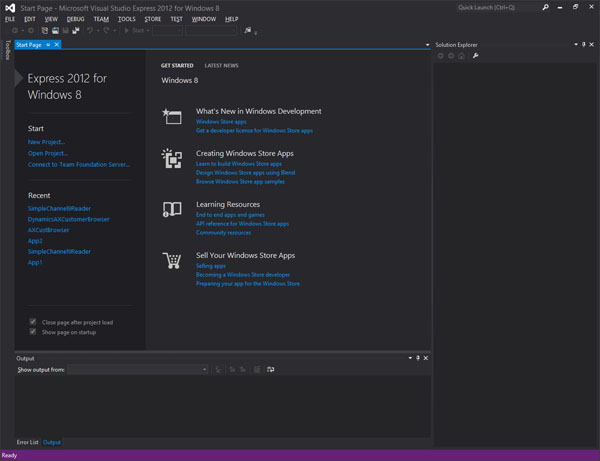
Task: Switch to the LATEST NEWS tab
Action: 221,66
